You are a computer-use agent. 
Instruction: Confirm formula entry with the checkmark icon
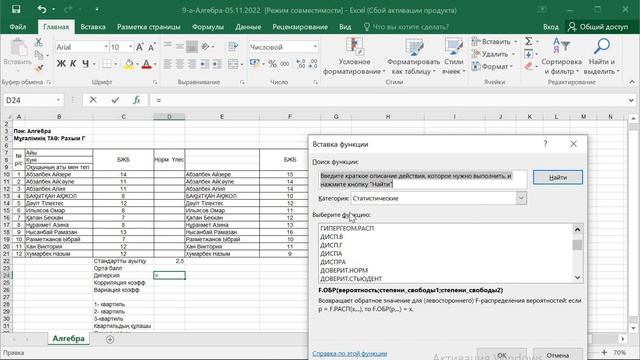[115, 100]
